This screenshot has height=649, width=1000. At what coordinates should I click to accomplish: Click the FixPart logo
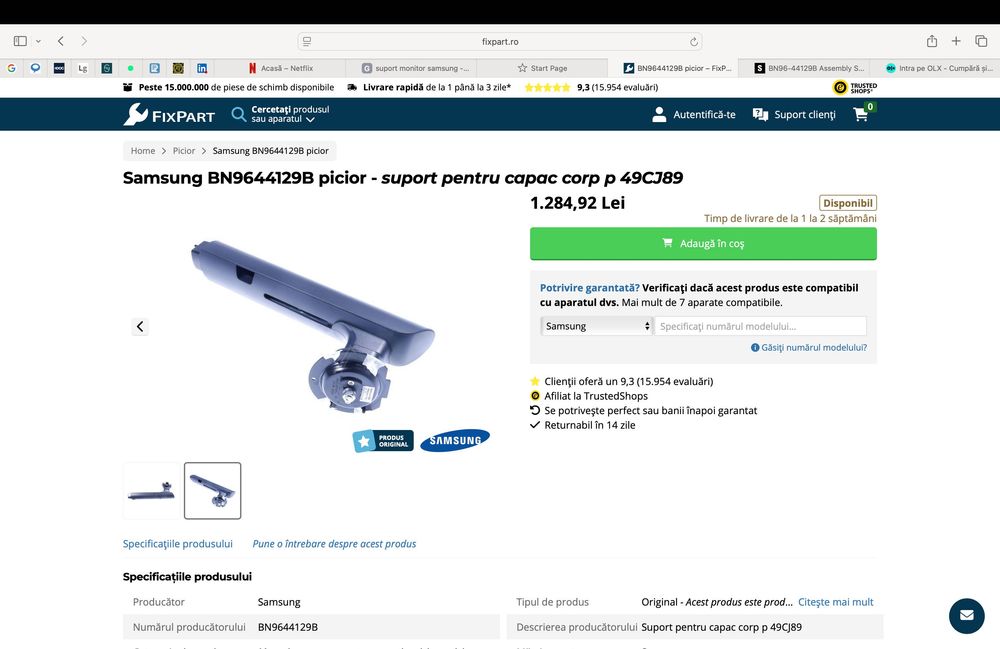pos(169,115)
